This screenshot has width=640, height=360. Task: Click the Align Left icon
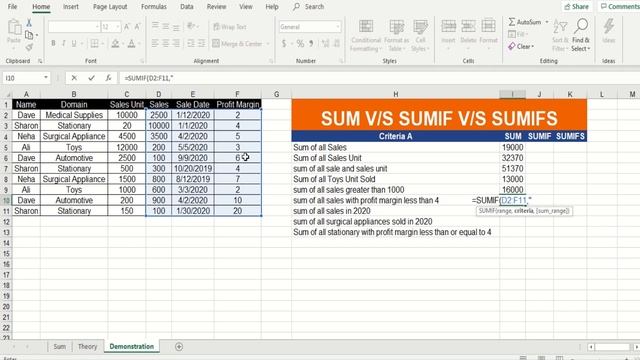(x=156, y=43)
